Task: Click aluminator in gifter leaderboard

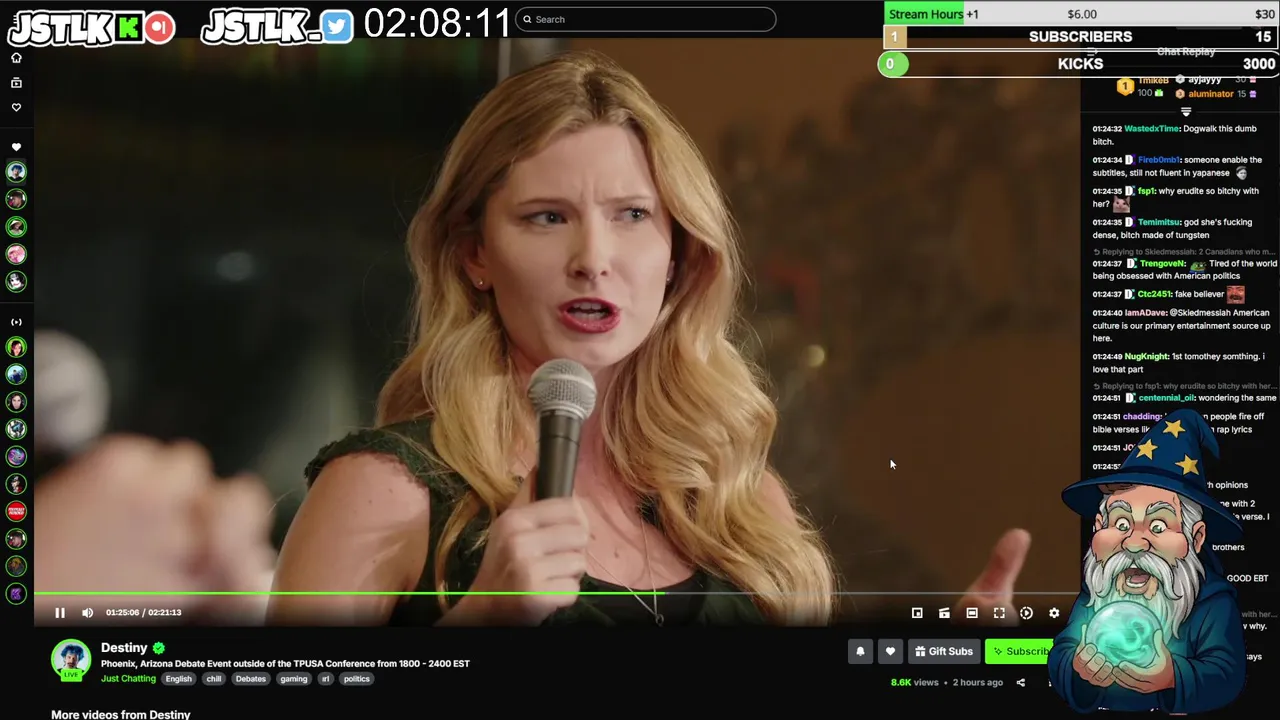Action: tap(1211, 94)
